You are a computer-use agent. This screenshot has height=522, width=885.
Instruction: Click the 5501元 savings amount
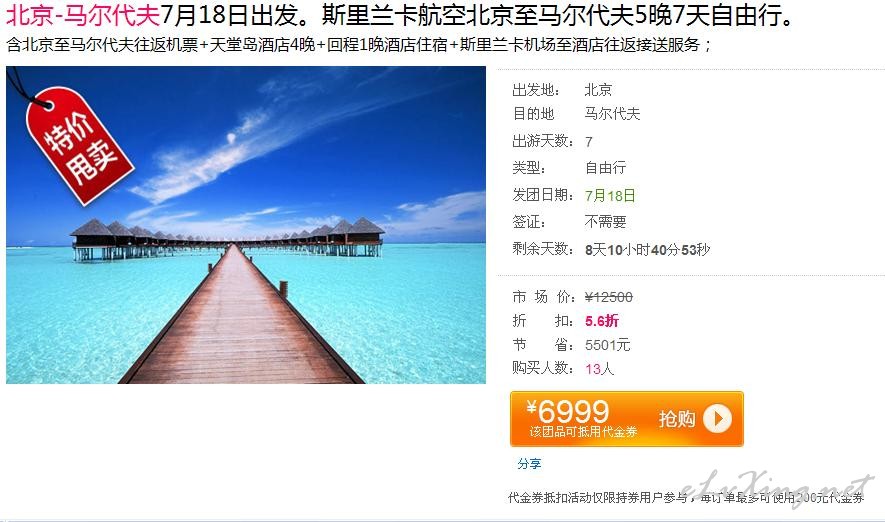pyautogui.click(x=607, y=345)
